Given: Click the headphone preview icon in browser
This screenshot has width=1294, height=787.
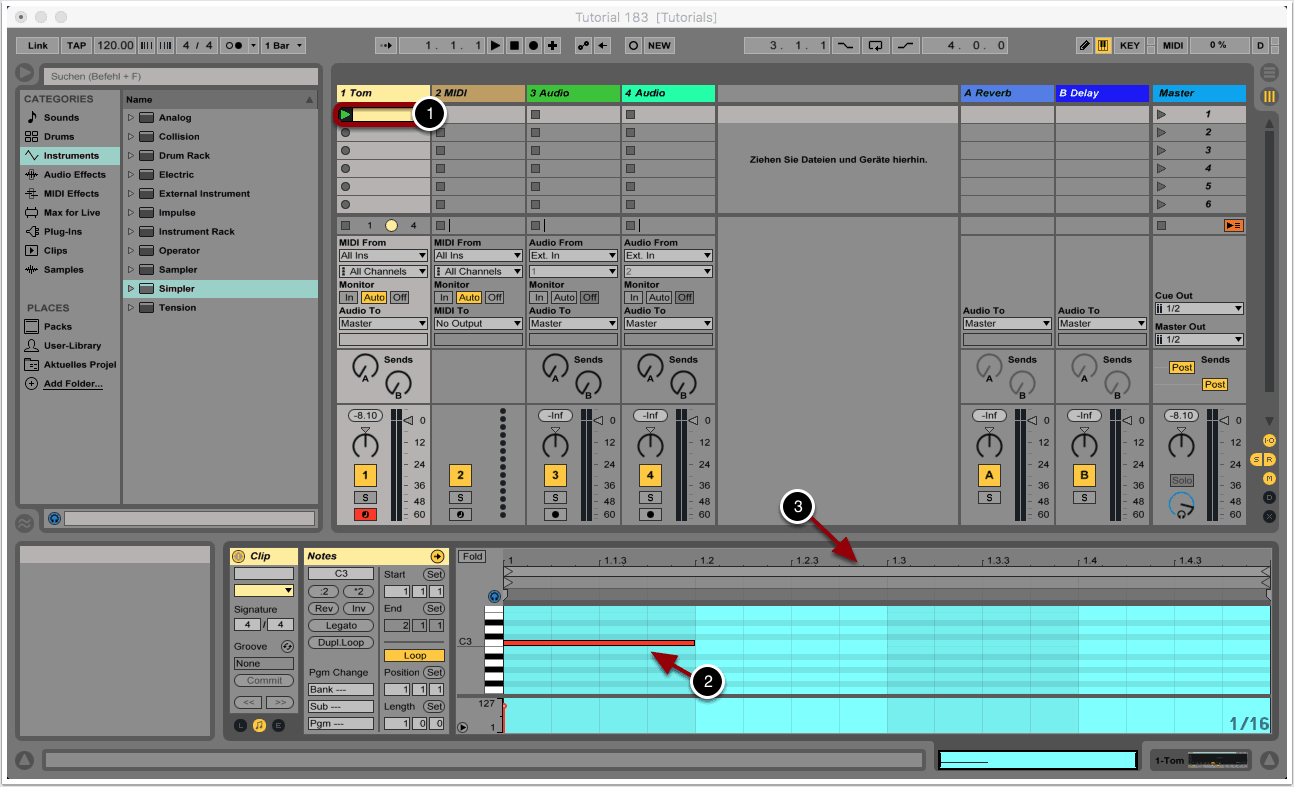Looking at the screenshot, I should point(54,519).
